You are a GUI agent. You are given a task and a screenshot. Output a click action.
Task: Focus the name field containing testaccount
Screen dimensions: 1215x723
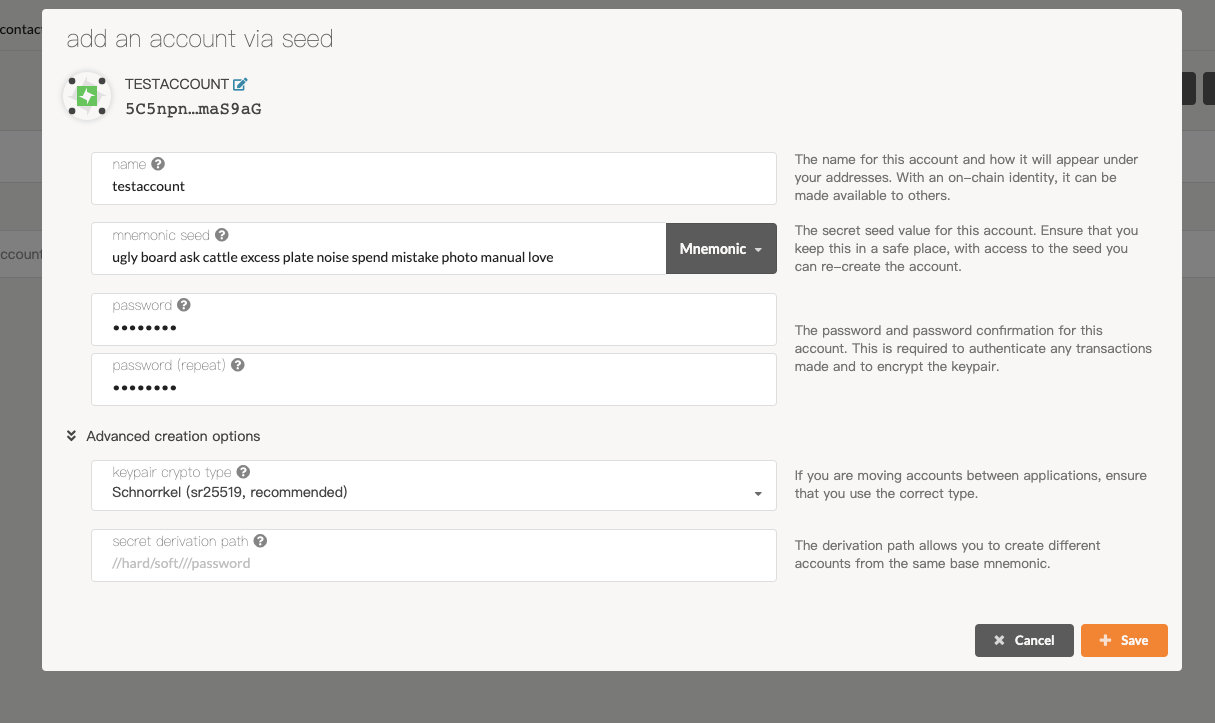(x=433, y=186)
